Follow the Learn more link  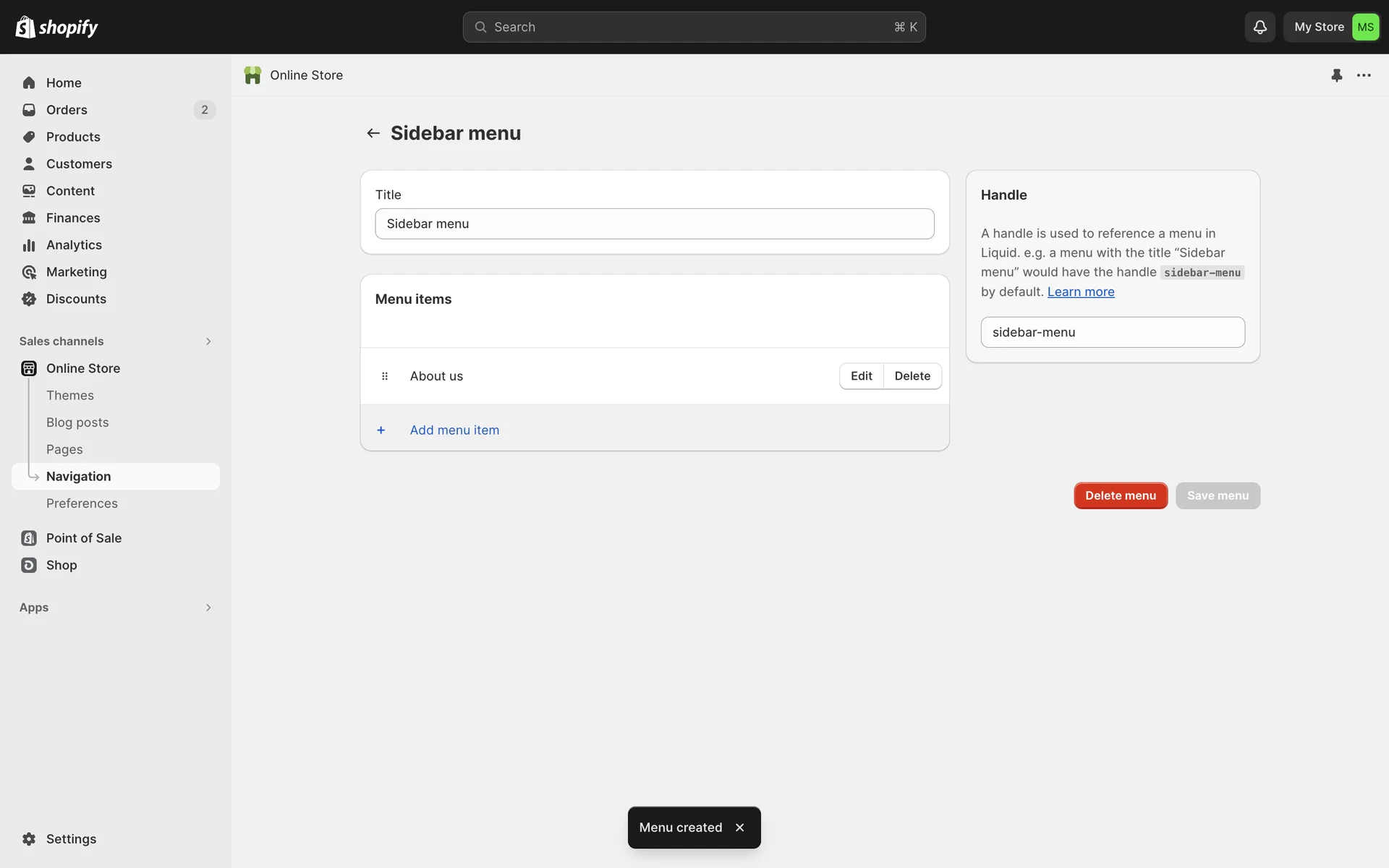[x=1080, y=292]
